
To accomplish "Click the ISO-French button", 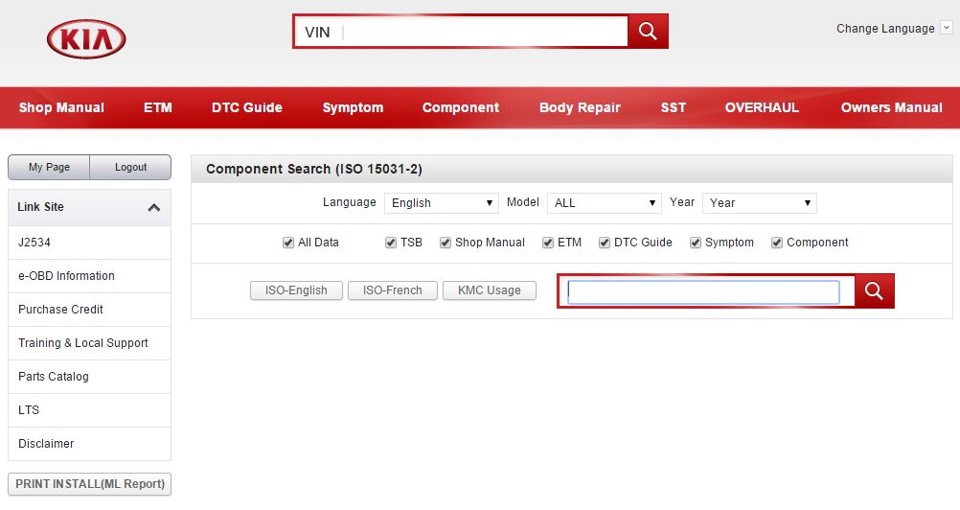I will (x=392, y=290).
